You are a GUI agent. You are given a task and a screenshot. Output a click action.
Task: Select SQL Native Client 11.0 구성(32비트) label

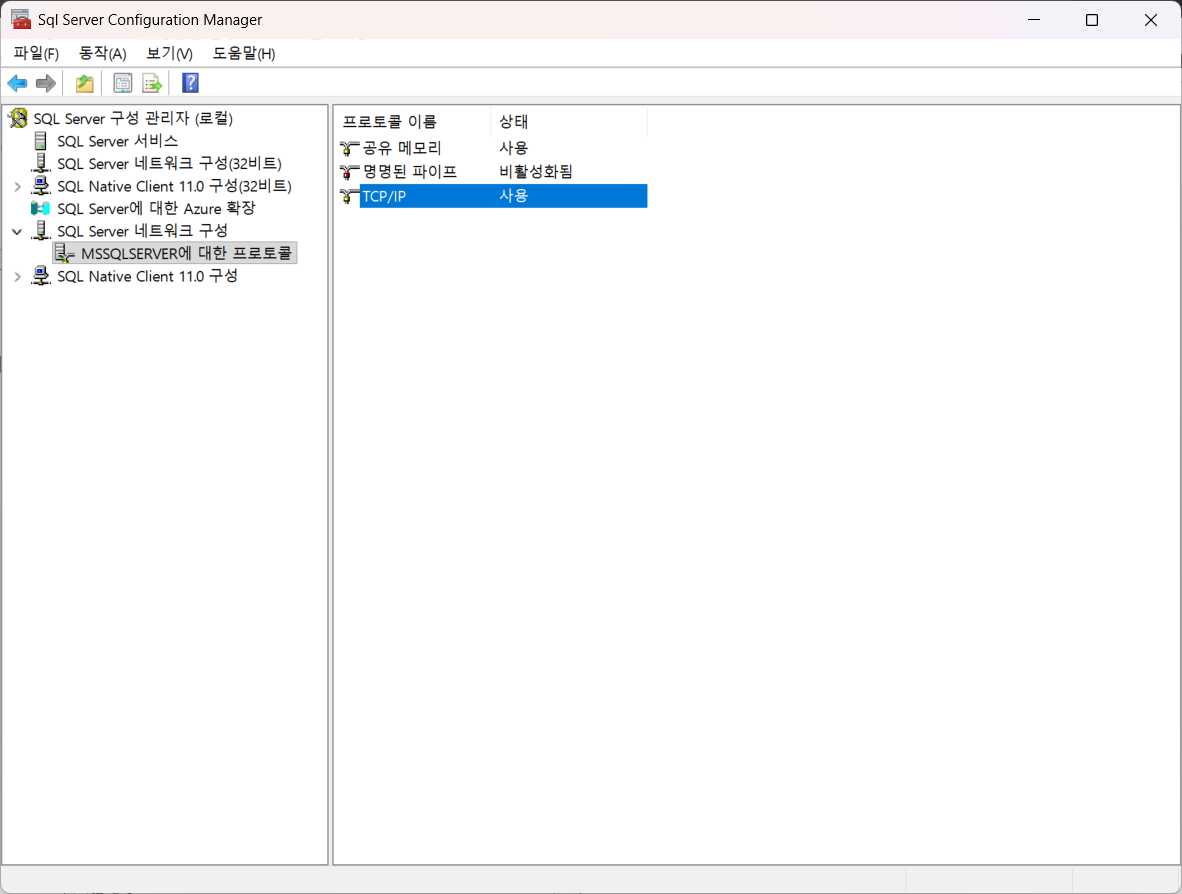click(174, 186)
